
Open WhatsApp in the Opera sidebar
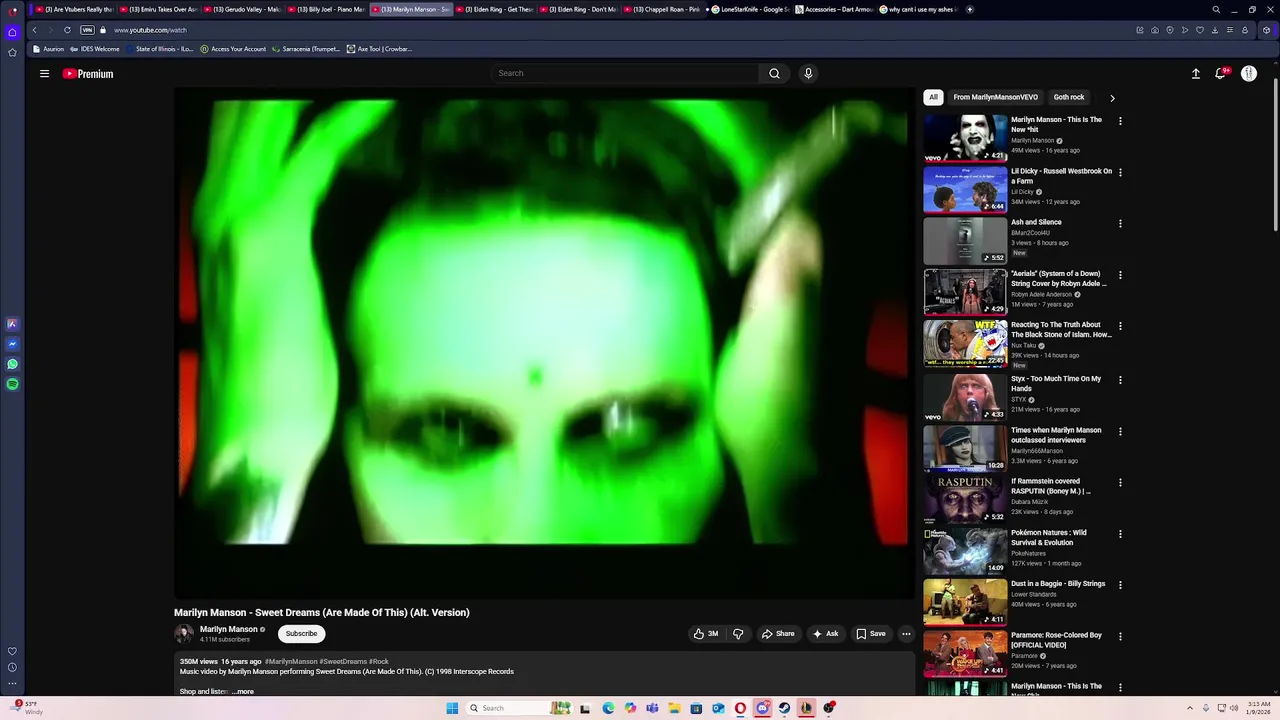(x=12, y=364)
